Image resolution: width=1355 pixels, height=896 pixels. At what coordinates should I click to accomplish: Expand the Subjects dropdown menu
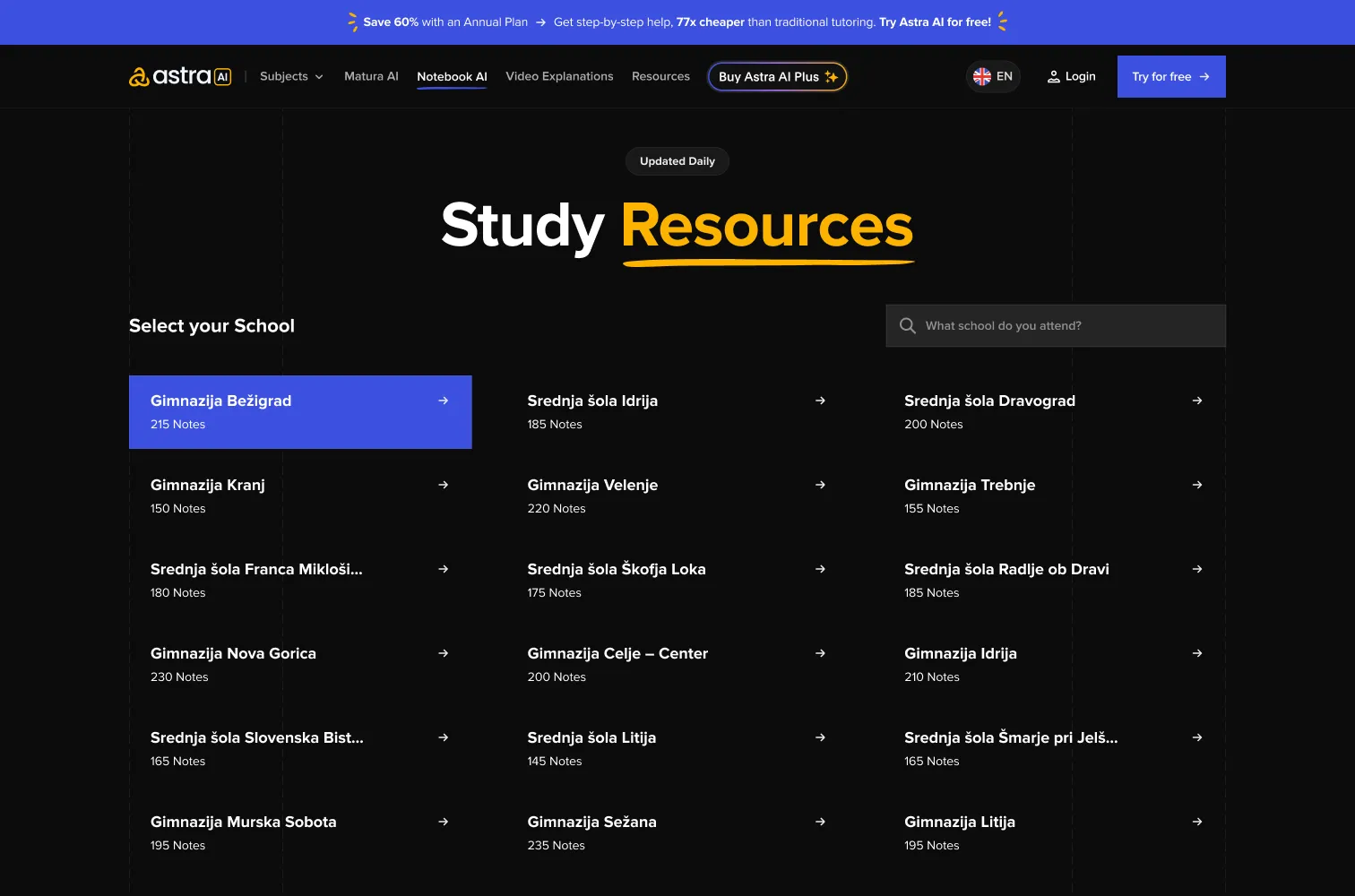(291, 77)
